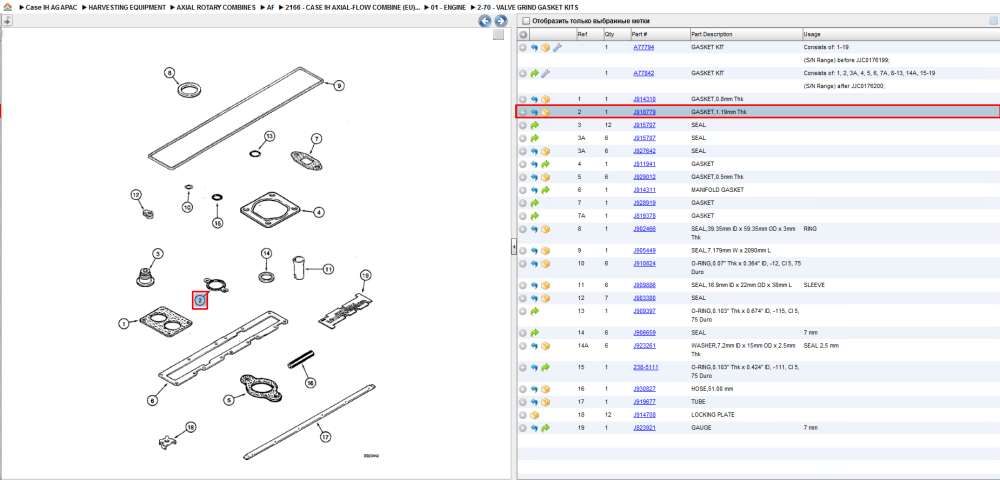Toggle the selection circle for the A77794 row

(x=523, y=48)
